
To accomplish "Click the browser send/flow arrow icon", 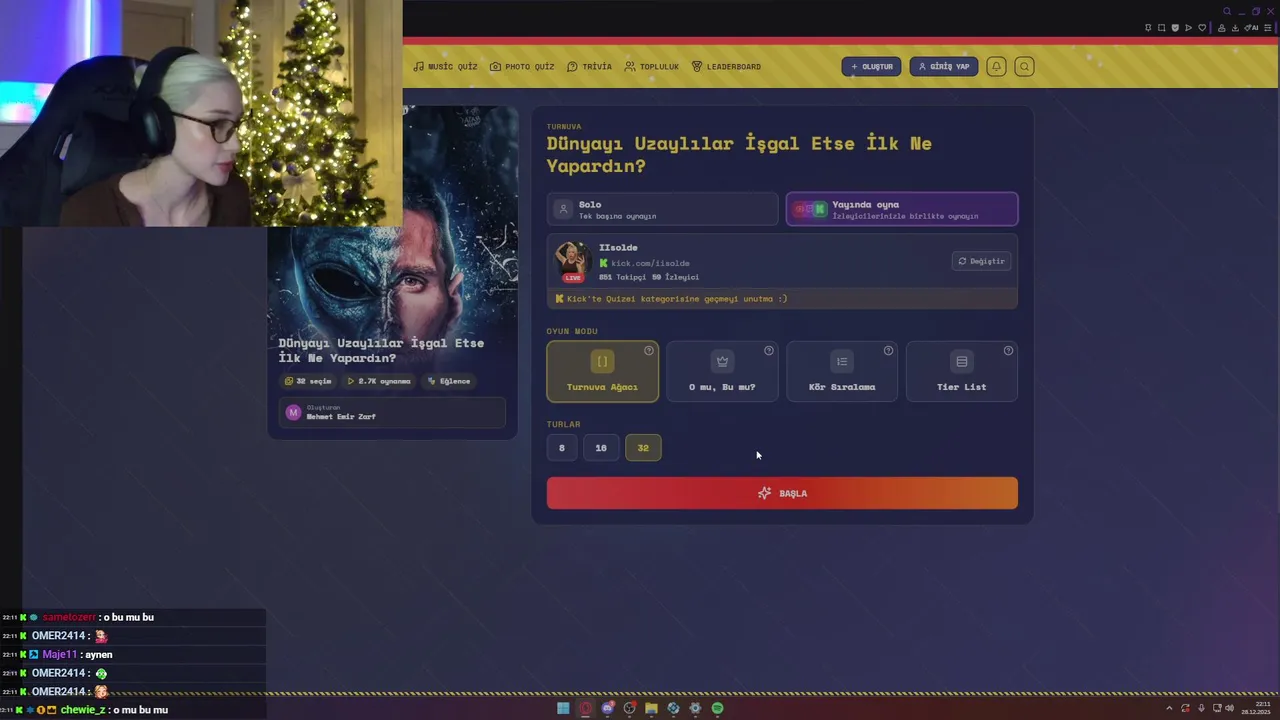I will 1188,27.
